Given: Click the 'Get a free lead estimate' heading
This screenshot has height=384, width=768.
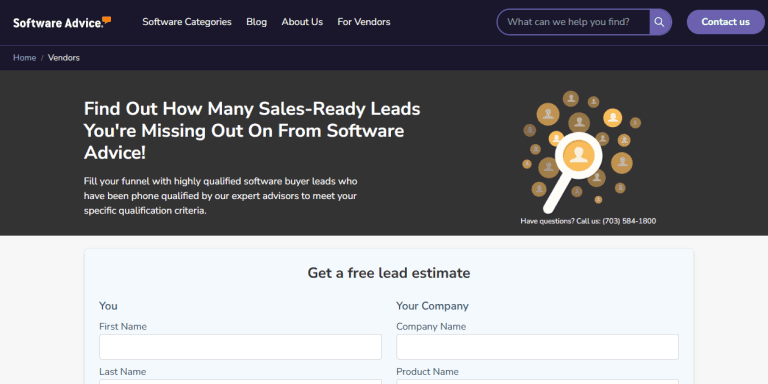Looking at the screenshot, I should click(389, 273).
